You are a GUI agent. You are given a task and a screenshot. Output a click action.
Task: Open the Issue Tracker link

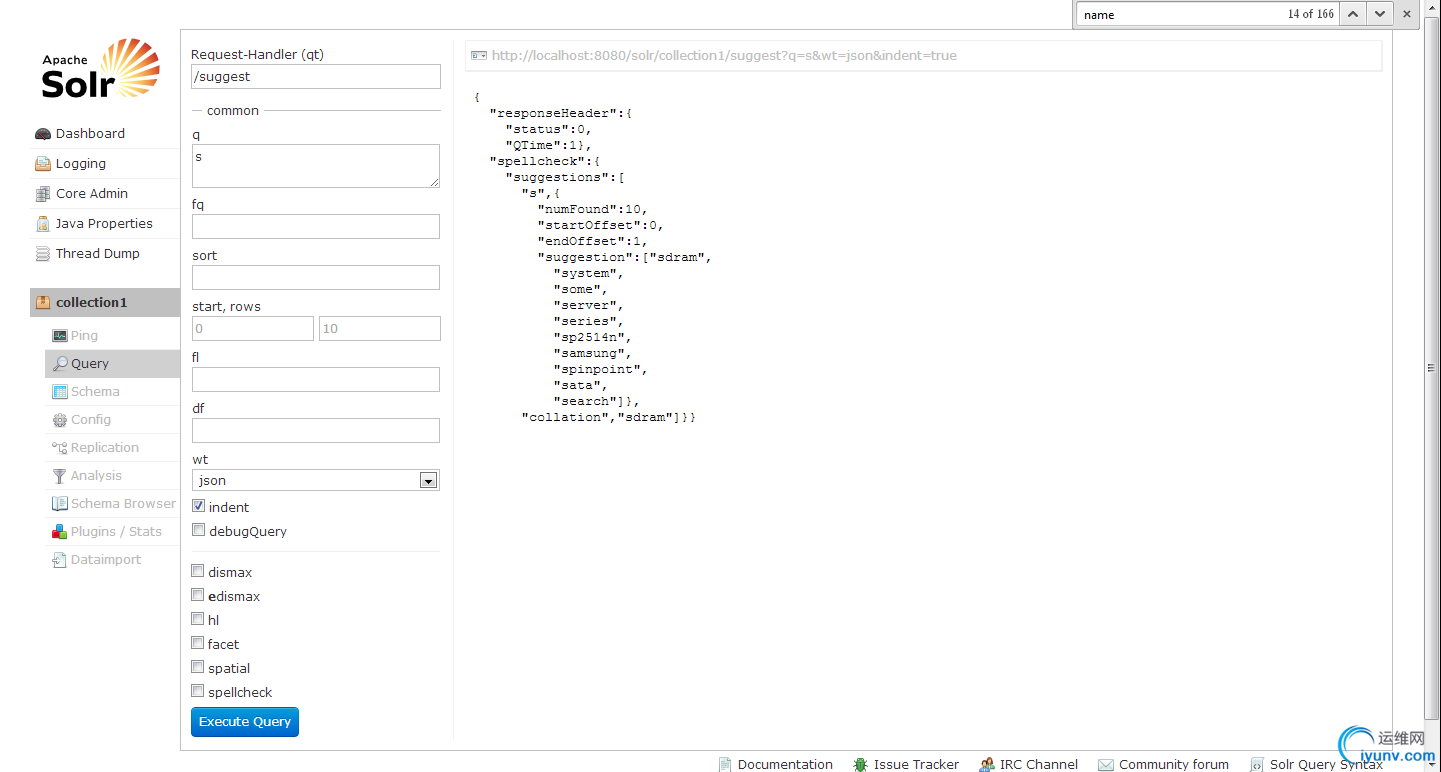coord(916,765)
